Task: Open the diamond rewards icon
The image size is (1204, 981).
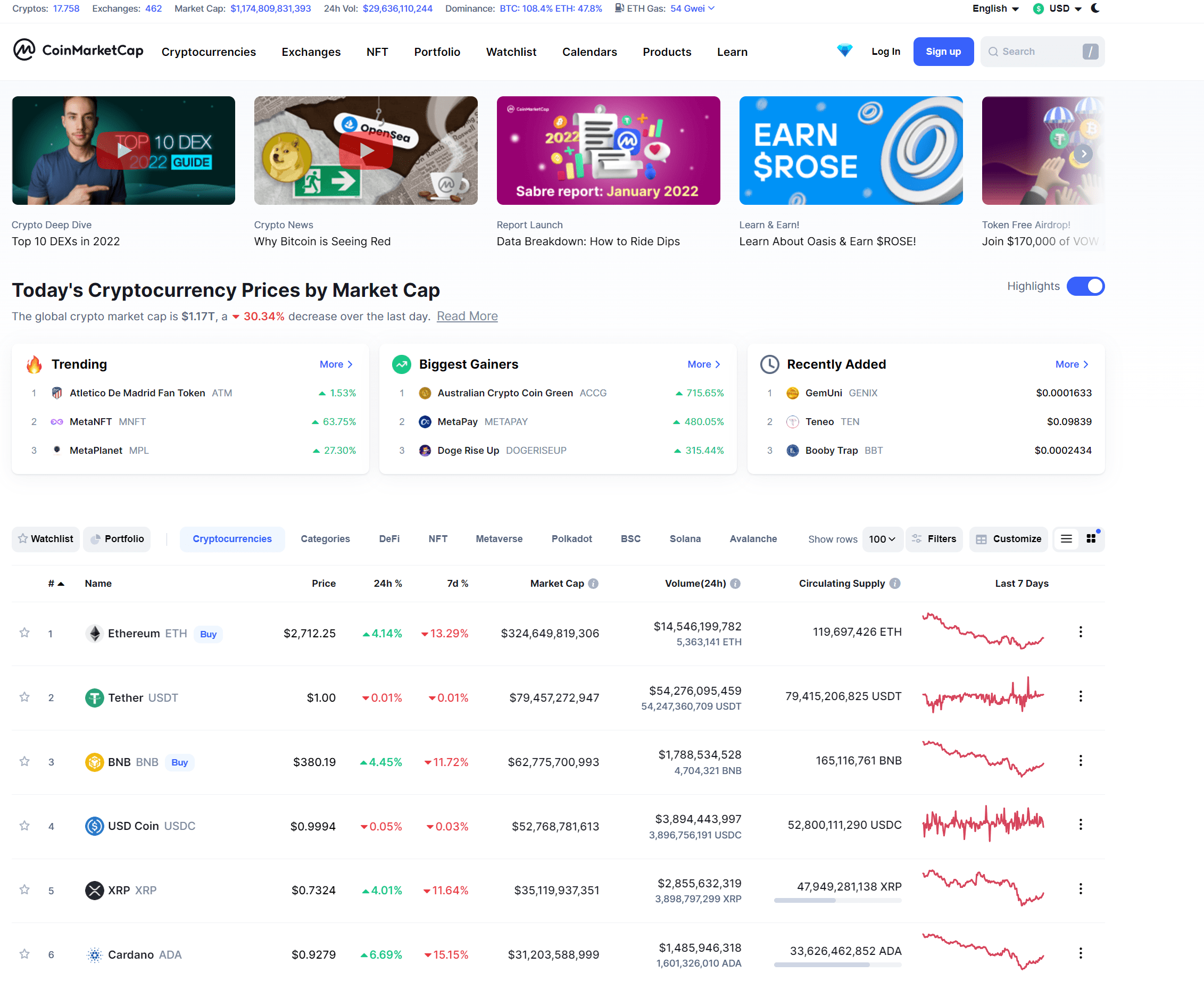Action: [x=844, y=51]
